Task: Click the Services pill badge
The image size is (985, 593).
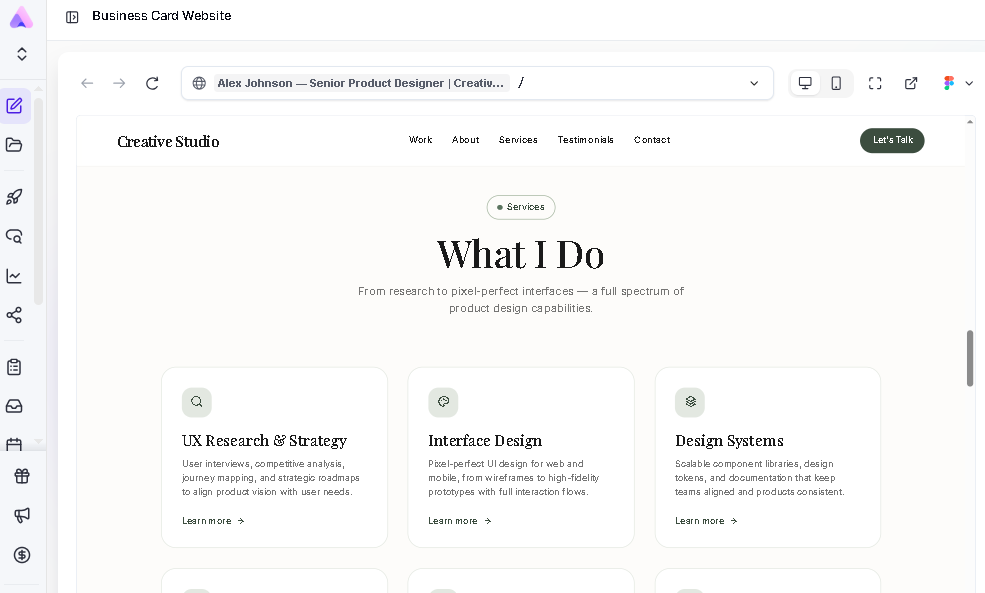Action: (521, 207)
